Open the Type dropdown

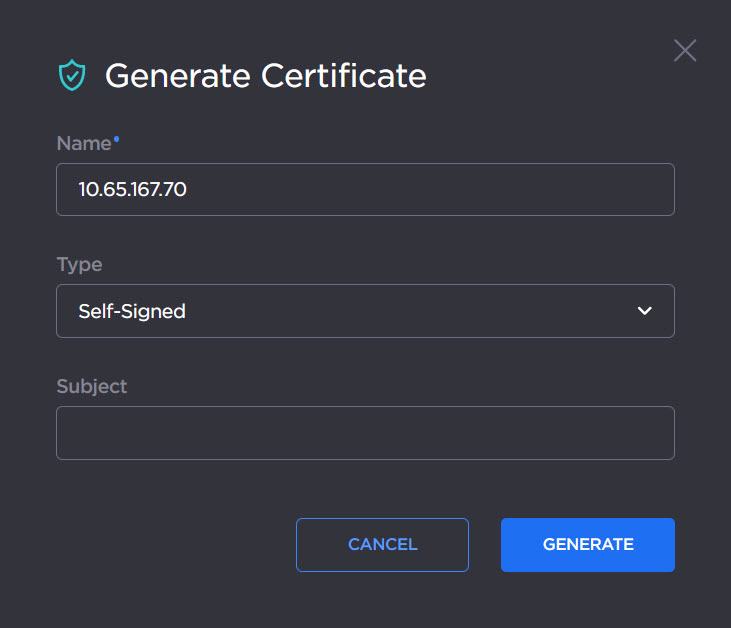tap(365, 311)
